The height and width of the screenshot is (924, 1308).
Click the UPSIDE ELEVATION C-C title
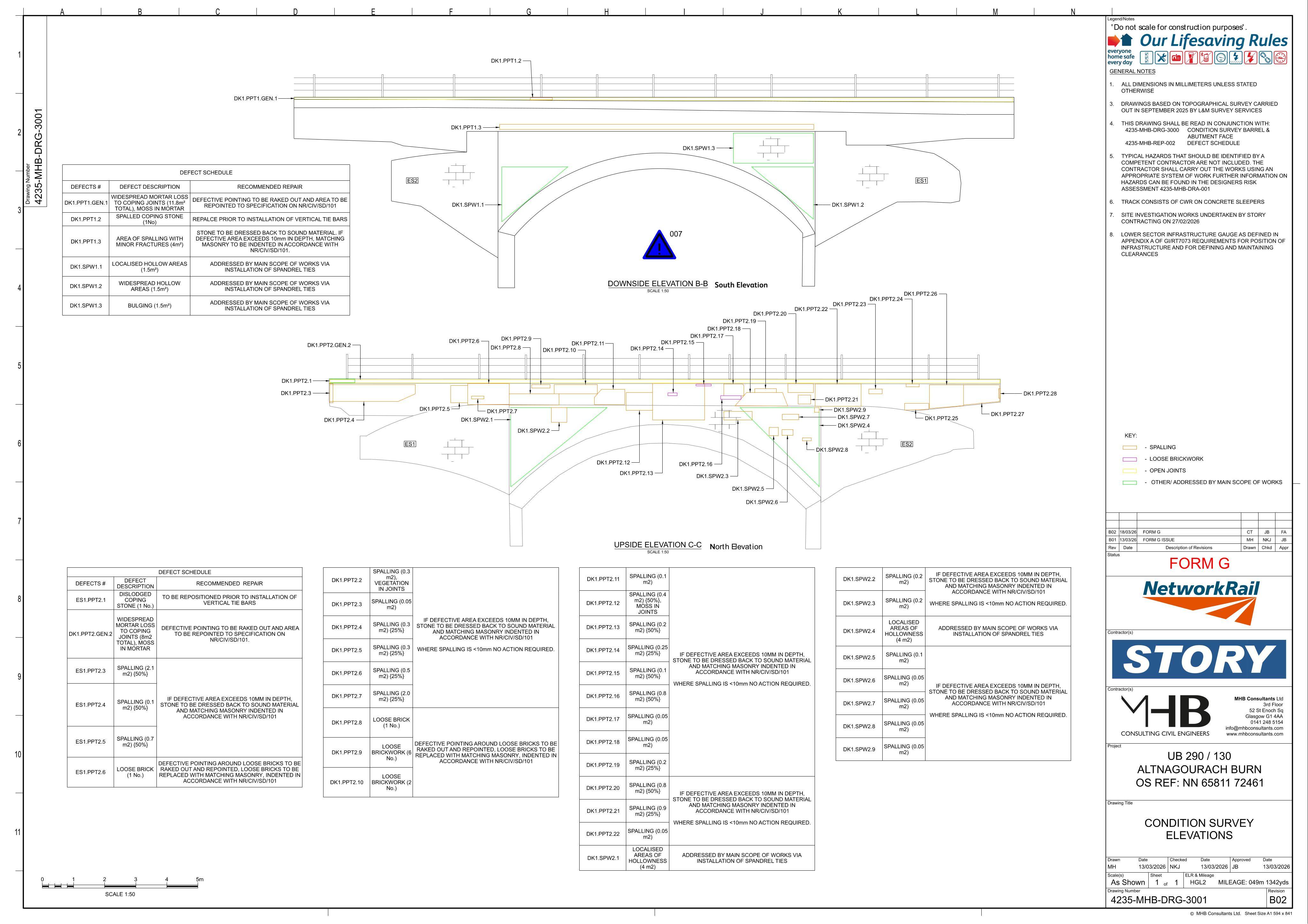[658, 545]
